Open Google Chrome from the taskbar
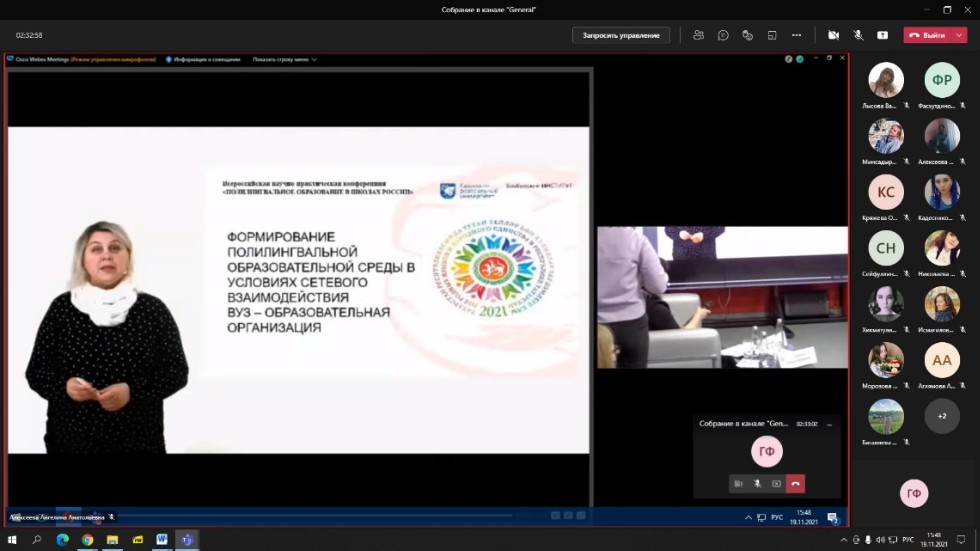The image size is (980, 551). (87, 540)
